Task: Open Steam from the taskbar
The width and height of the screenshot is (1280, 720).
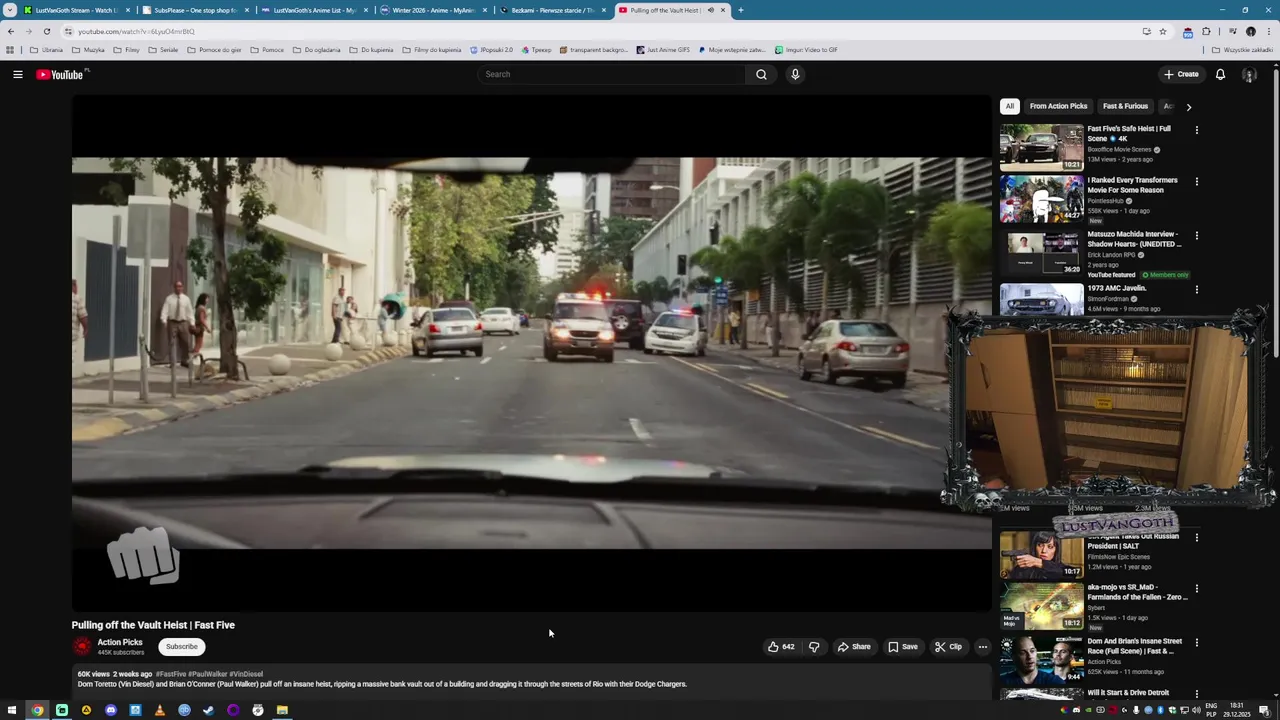Action: (208, 710)
